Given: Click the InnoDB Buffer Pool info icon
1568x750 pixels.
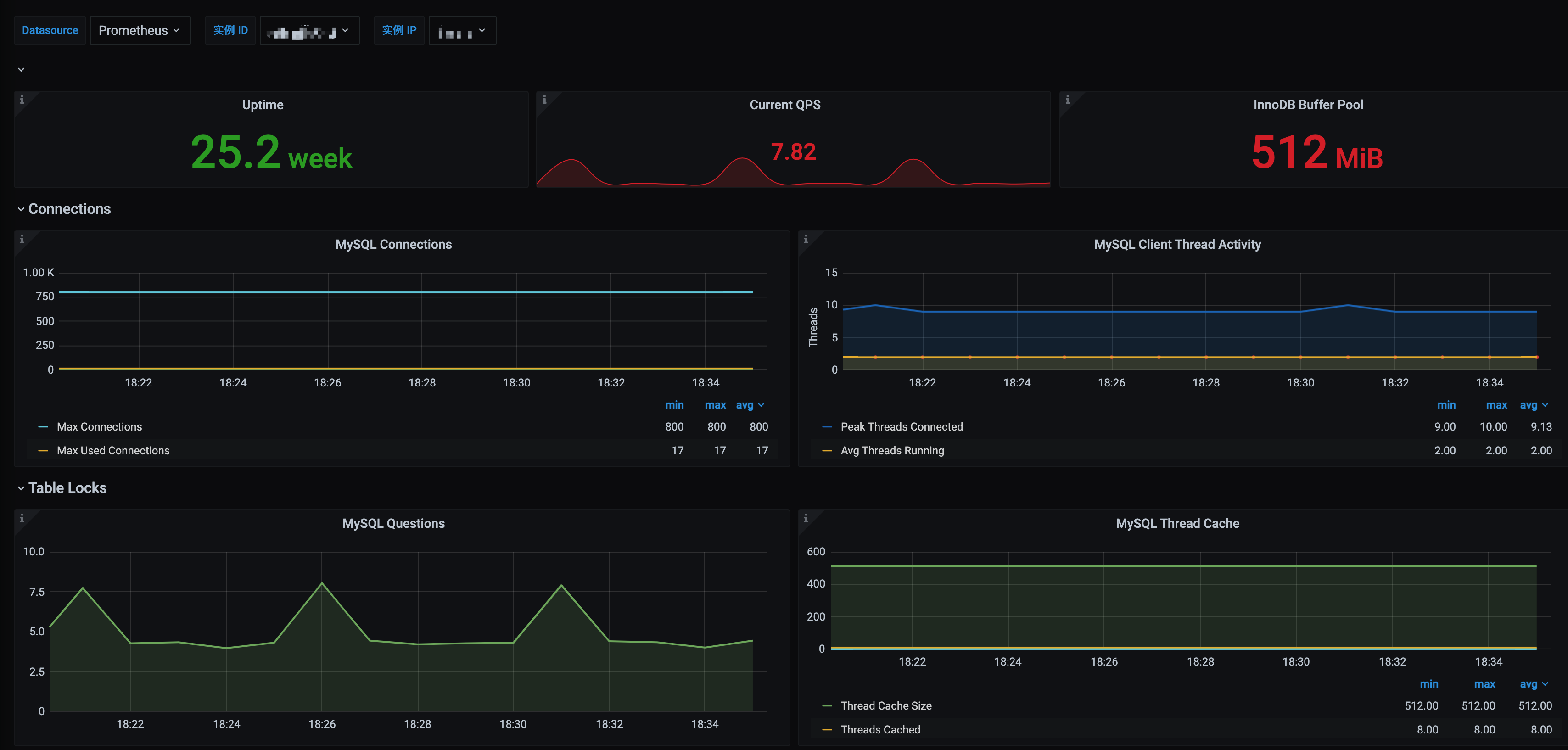Looking at the screenshot, I should pyautogui.click(x=1067, y=100).
